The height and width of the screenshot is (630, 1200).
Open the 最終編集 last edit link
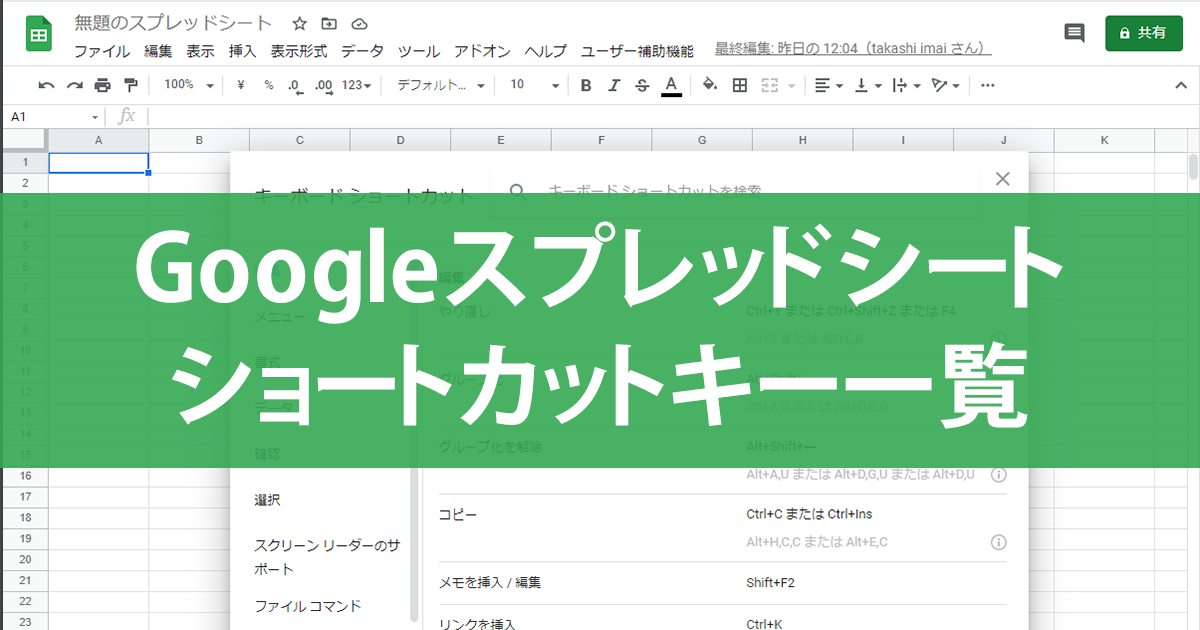click(853, 48)
